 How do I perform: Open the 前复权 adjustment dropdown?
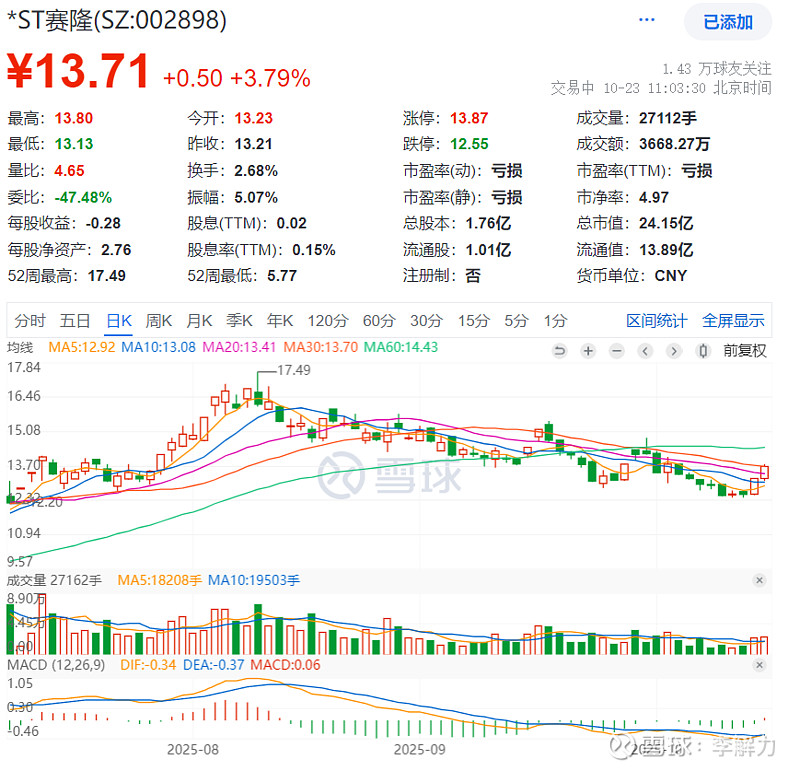744,351
